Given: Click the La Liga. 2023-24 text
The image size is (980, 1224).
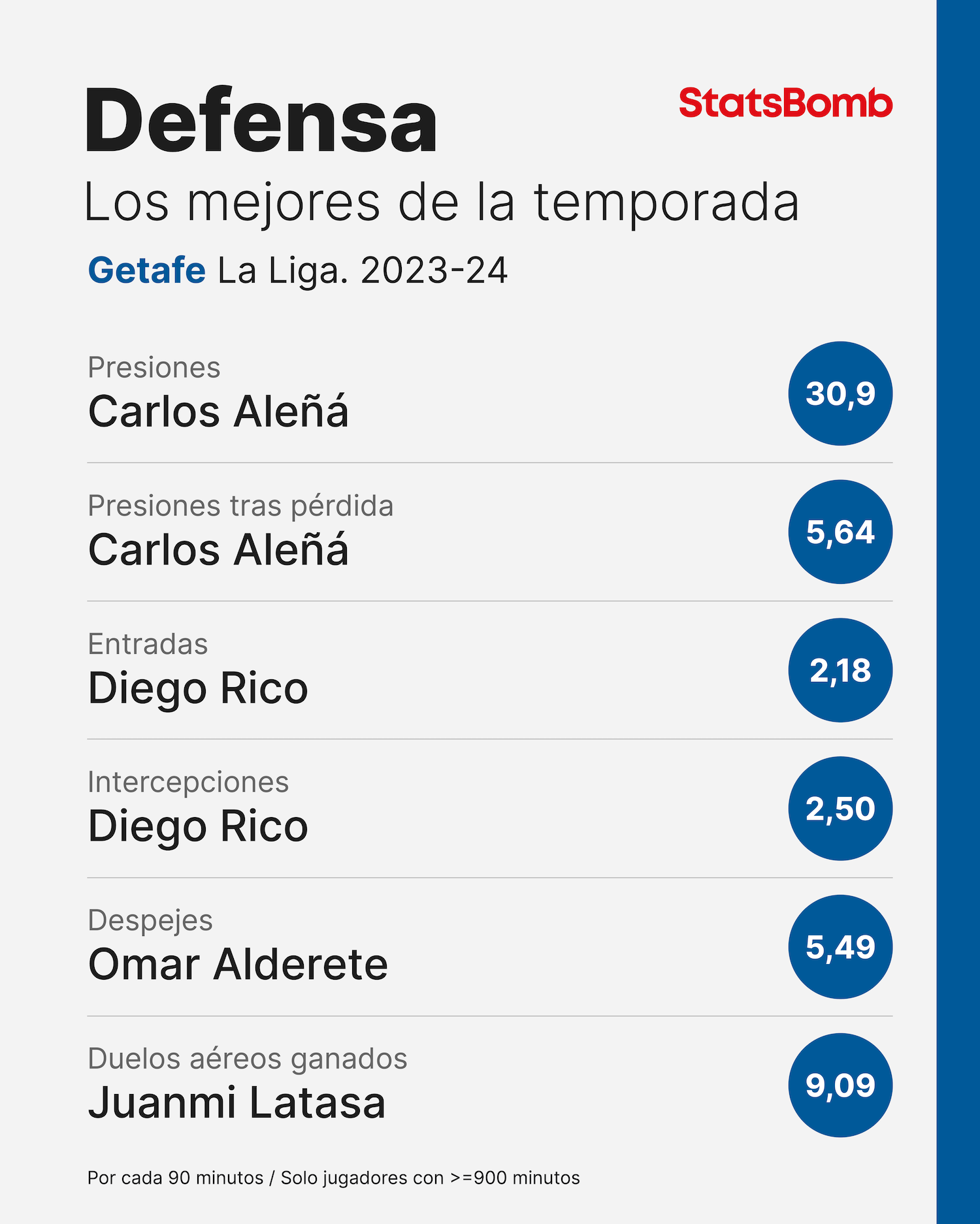Looking at the screenshot, I should (363, 270).
